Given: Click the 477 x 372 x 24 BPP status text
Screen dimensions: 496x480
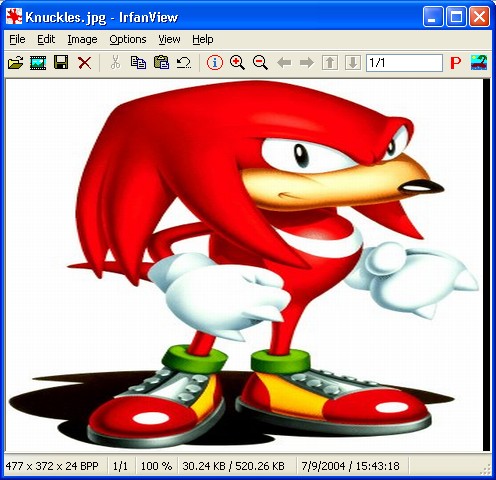Looking at the screenshot, I should (x=52, y=466).
